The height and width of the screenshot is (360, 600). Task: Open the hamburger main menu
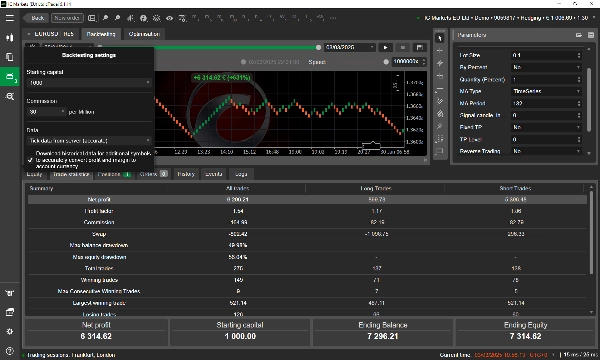[x=10, y=18]
